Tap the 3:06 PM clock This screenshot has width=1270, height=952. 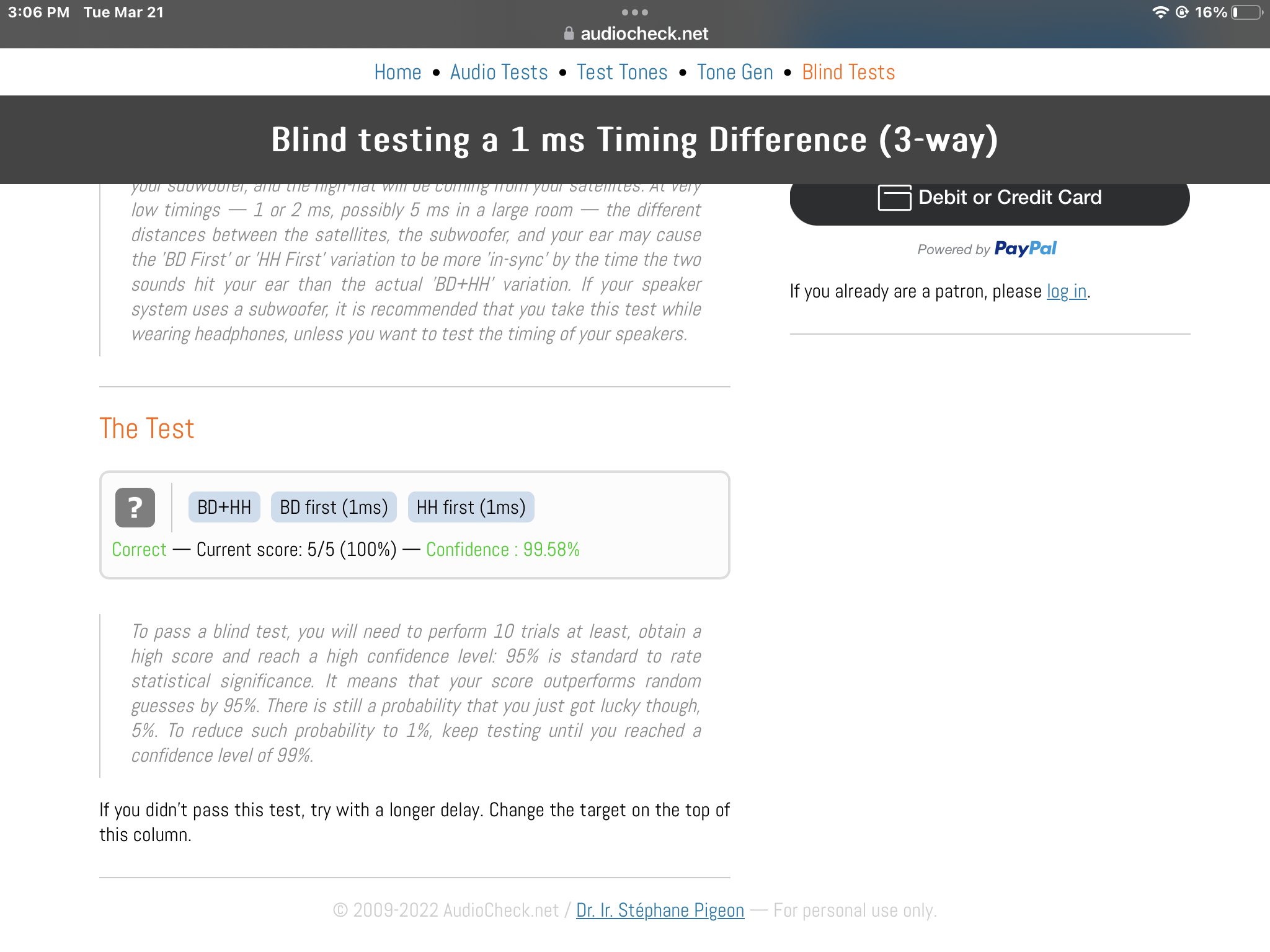[38, 12]
